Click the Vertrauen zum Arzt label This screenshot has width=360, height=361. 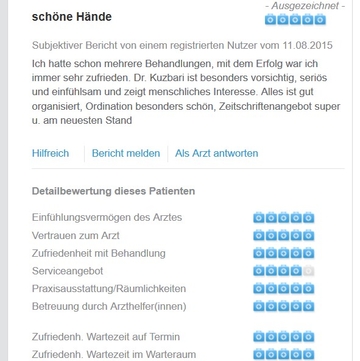(76, 236)
